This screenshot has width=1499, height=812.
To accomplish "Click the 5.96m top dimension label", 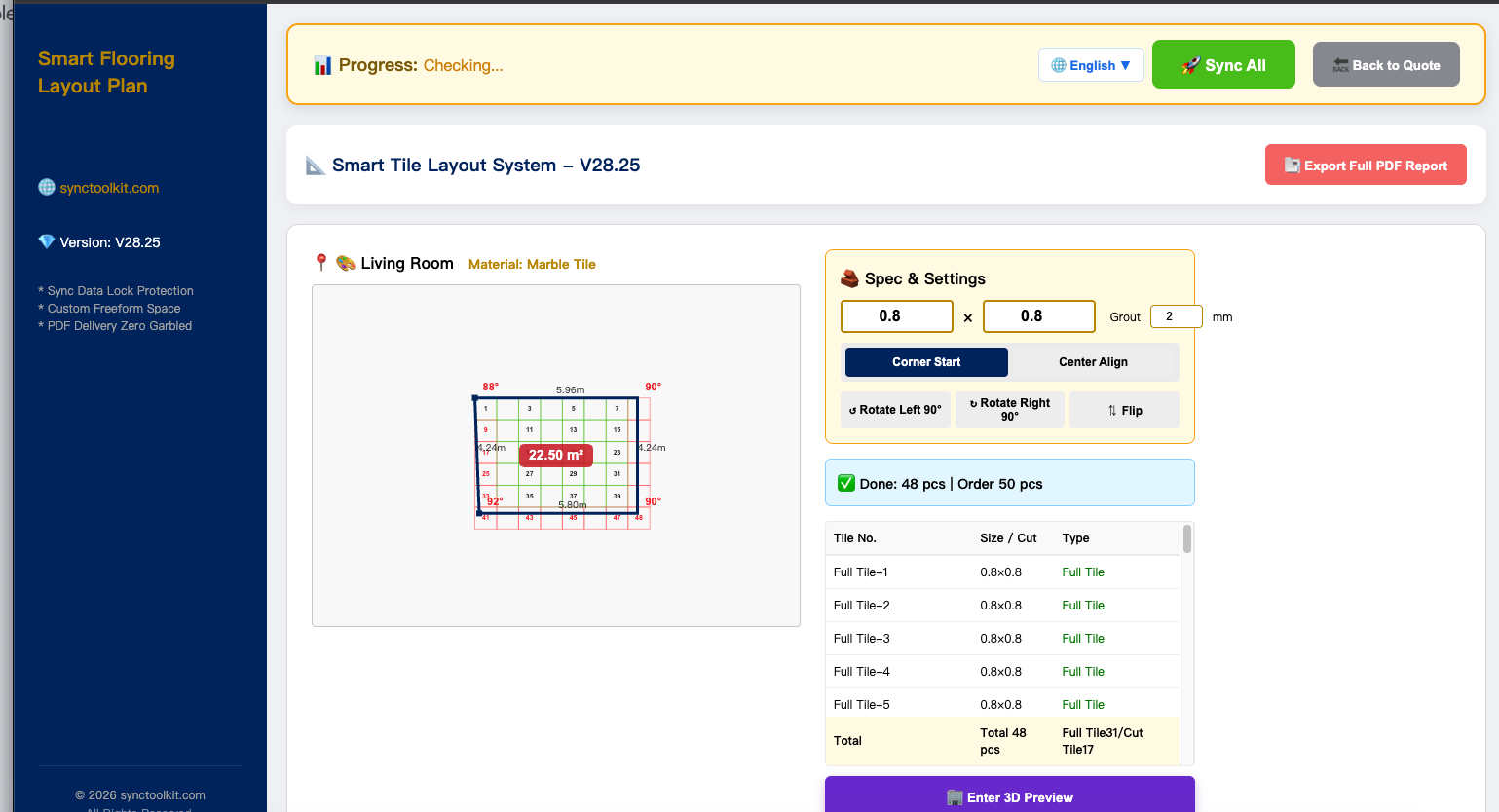I will (x=571, y=389).
